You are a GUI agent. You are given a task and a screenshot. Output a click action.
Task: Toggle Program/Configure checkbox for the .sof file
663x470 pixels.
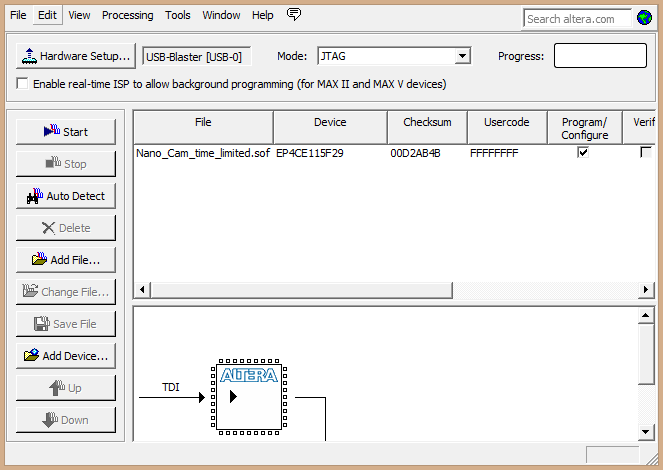(x=583, y=153)
